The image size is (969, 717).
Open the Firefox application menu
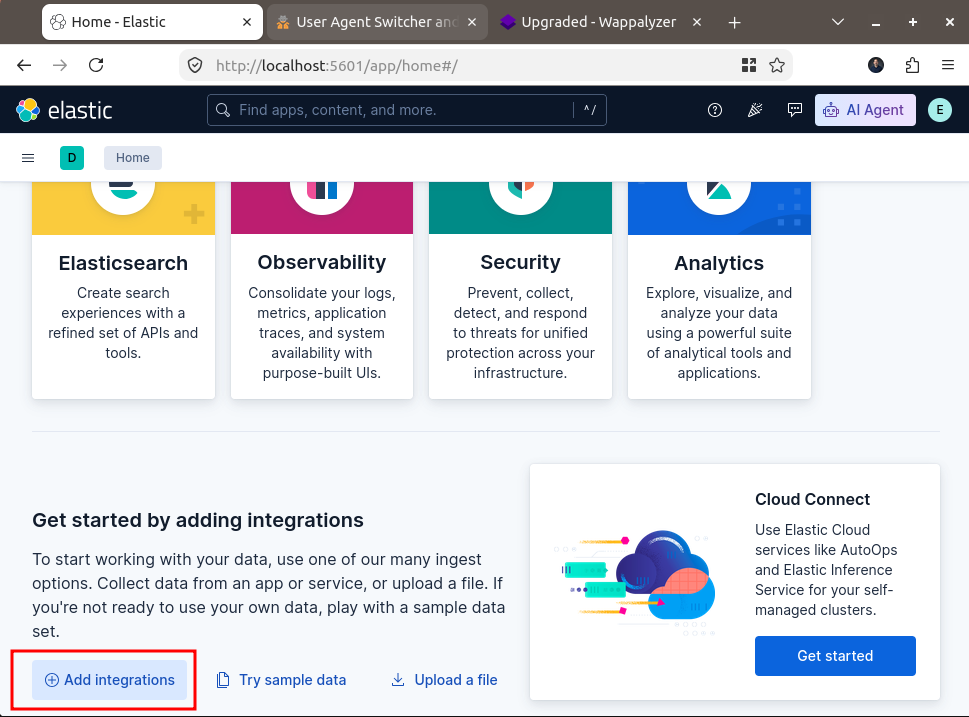pos(948,65)
